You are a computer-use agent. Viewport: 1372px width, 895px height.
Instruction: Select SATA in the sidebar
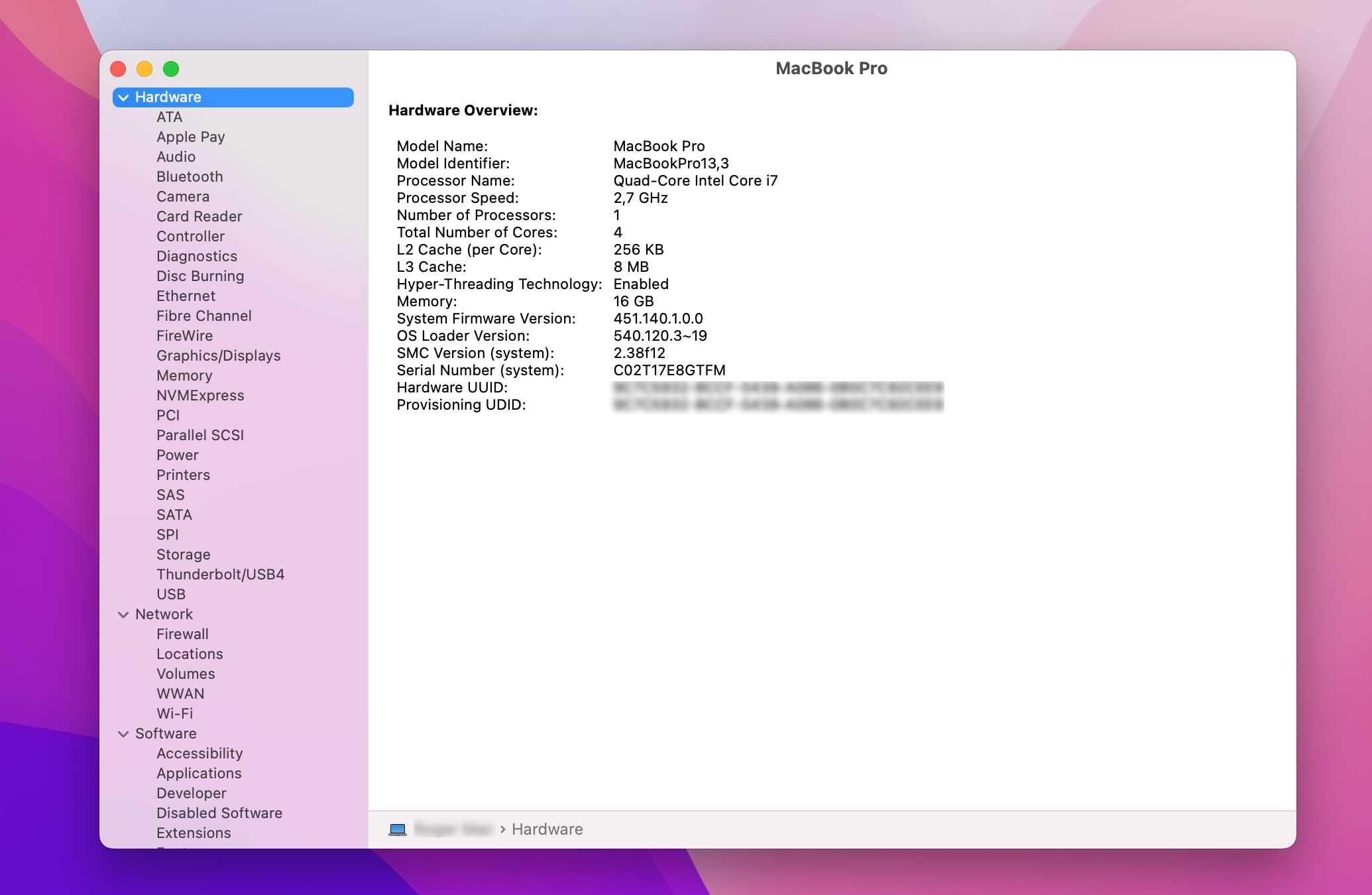pyautogui.click(x=174, y=515)
